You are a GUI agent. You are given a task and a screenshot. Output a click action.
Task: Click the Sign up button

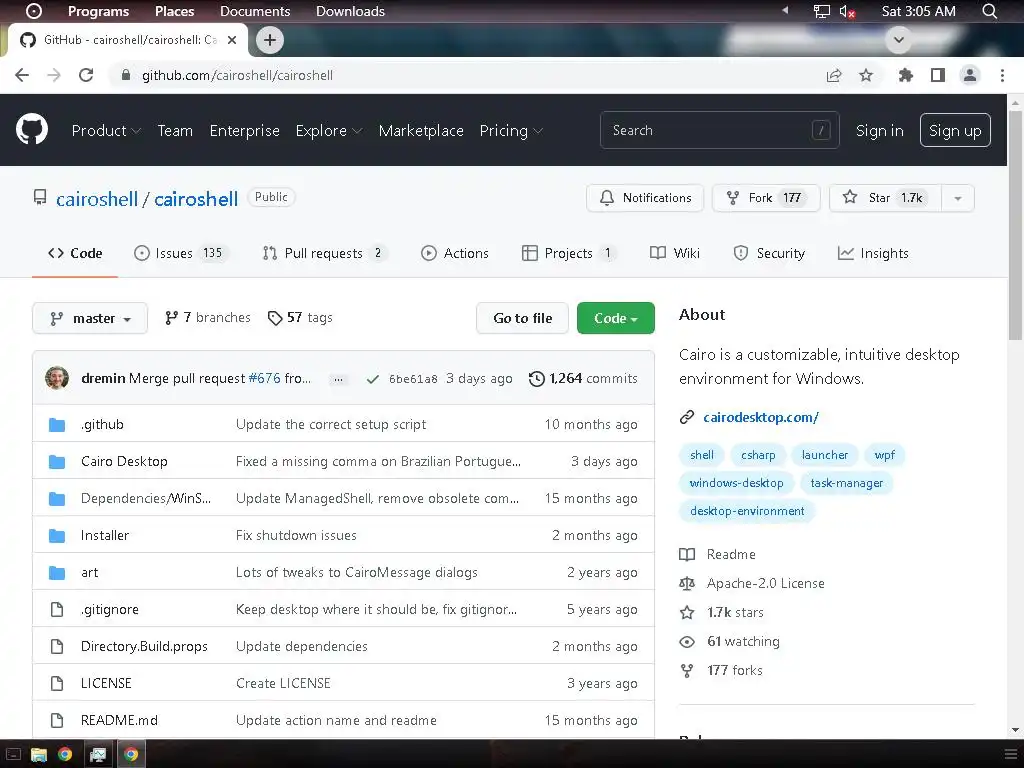click(x=955, y=130)
